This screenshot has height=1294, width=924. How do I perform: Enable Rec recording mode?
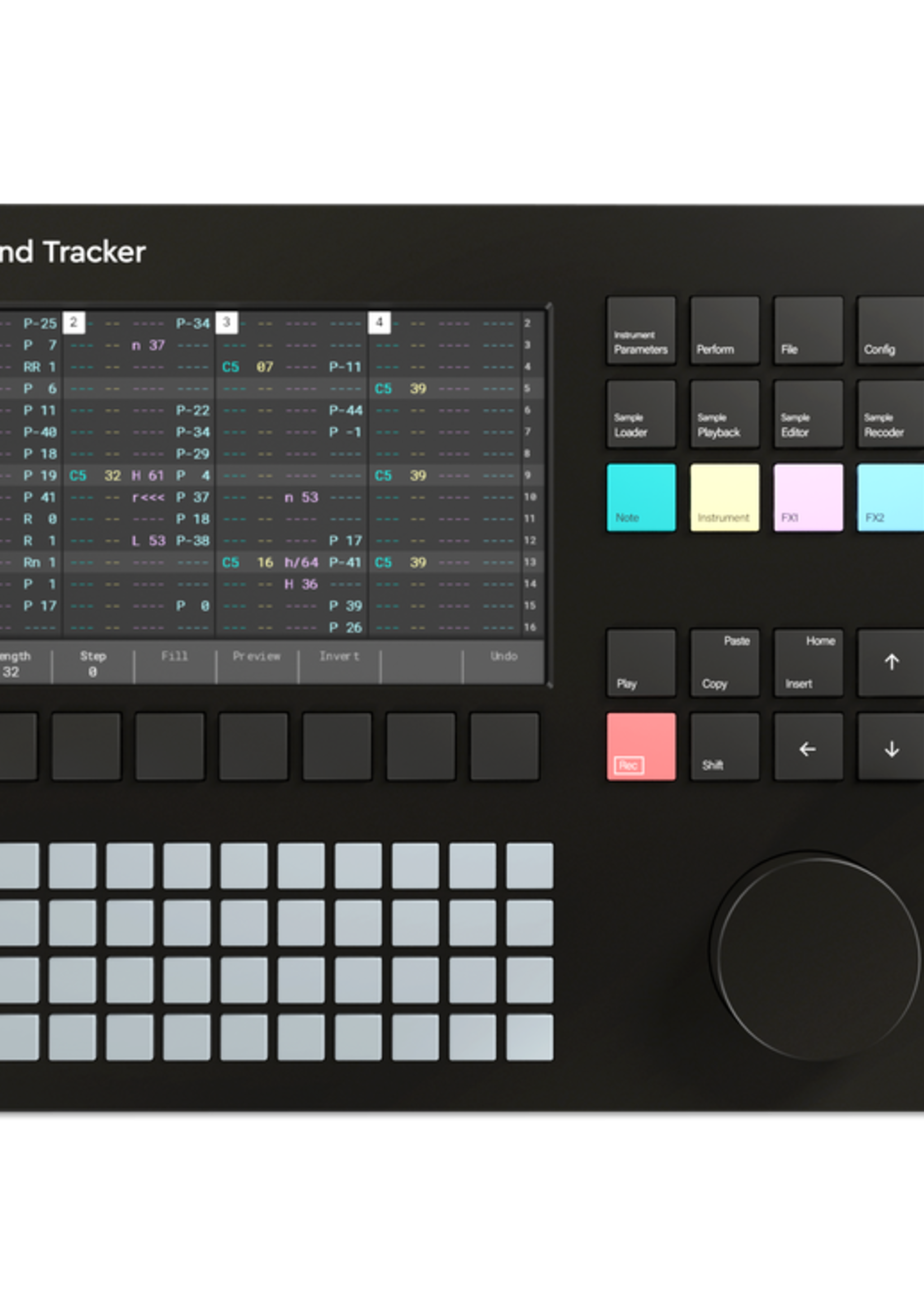[641, 746]
